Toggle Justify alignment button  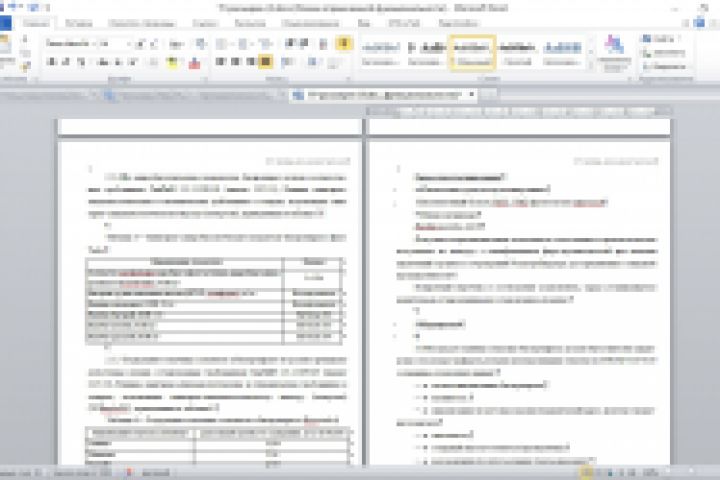tap(265, 62)
